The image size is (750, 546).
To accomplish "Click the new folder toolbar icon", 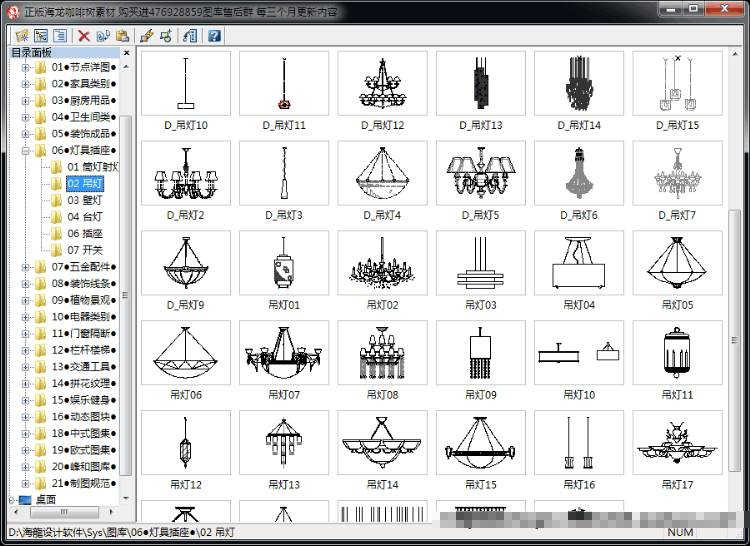I will pyautogui.click(x=22, y=36).
